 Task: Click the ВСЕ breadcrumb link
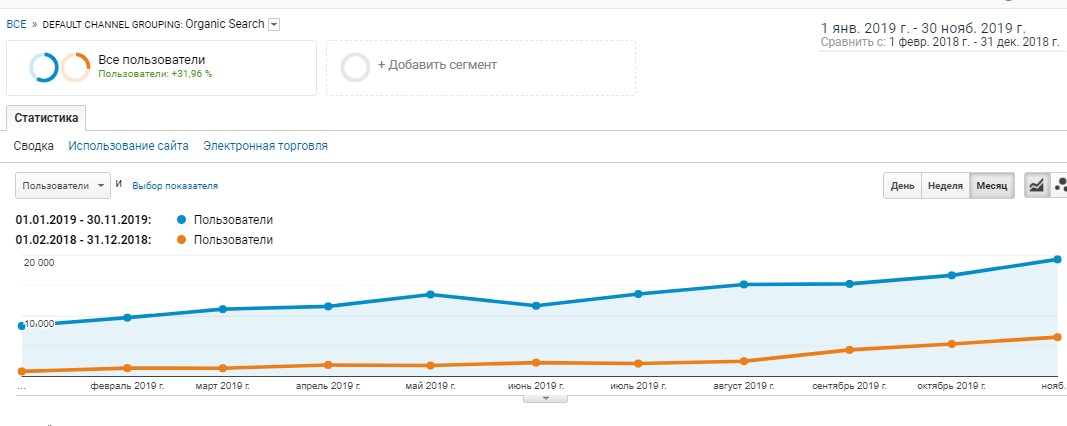[x=16, y=24]
